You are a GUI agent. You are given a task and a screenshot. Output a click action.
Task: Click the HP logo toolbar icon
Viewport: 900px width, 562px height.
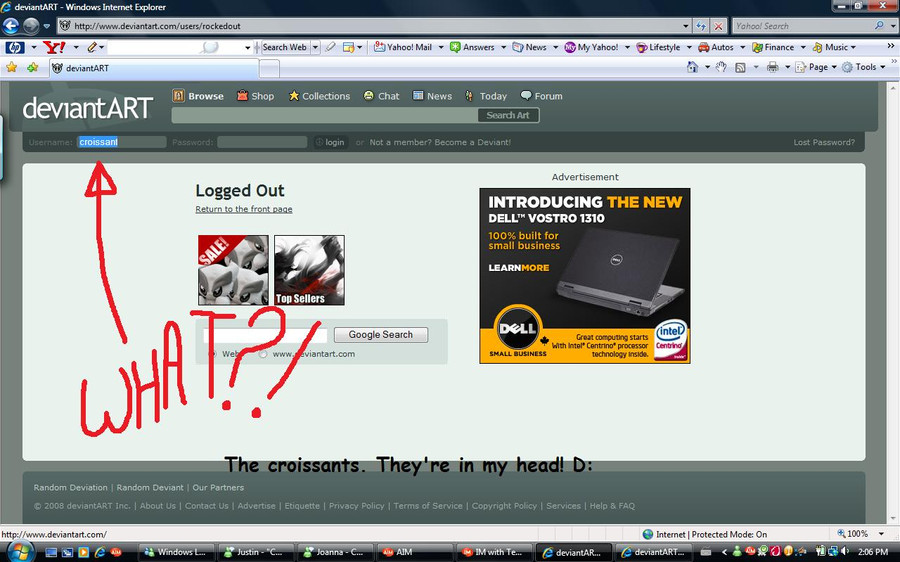tap(14, 47)
